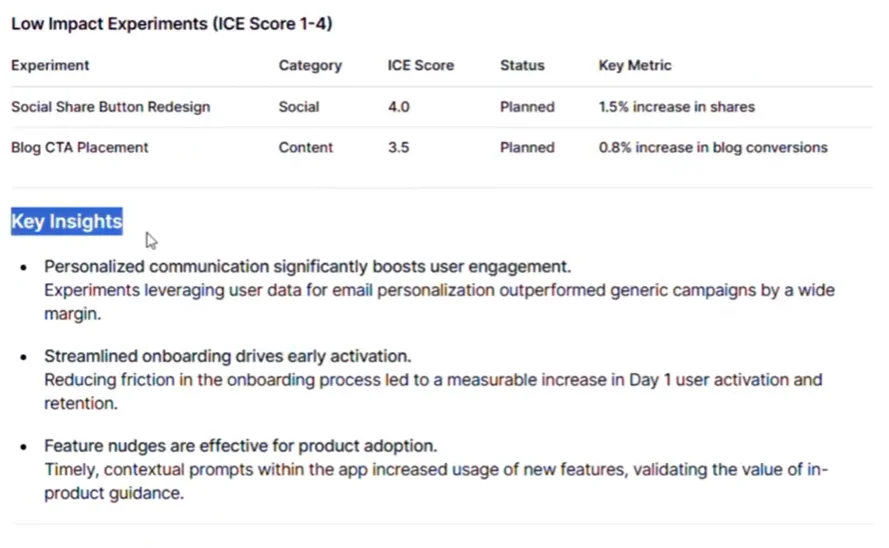The image size is (889, 548).
Task: Click the Social Share Button Redesign cell
Action: 111,107
